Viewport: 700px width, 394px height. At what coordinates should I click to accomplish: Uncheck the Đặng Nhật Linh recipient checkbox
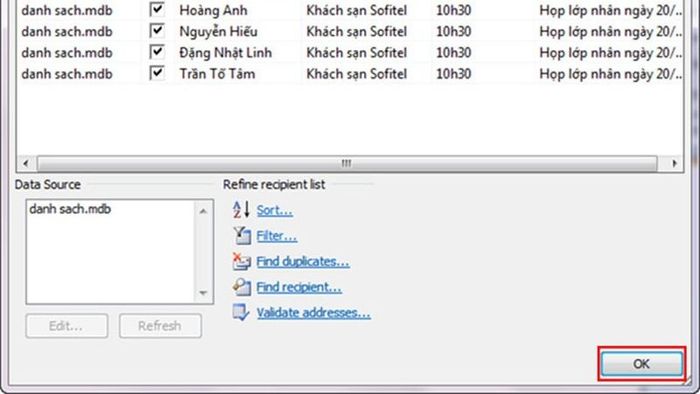[x=157, y=52]
